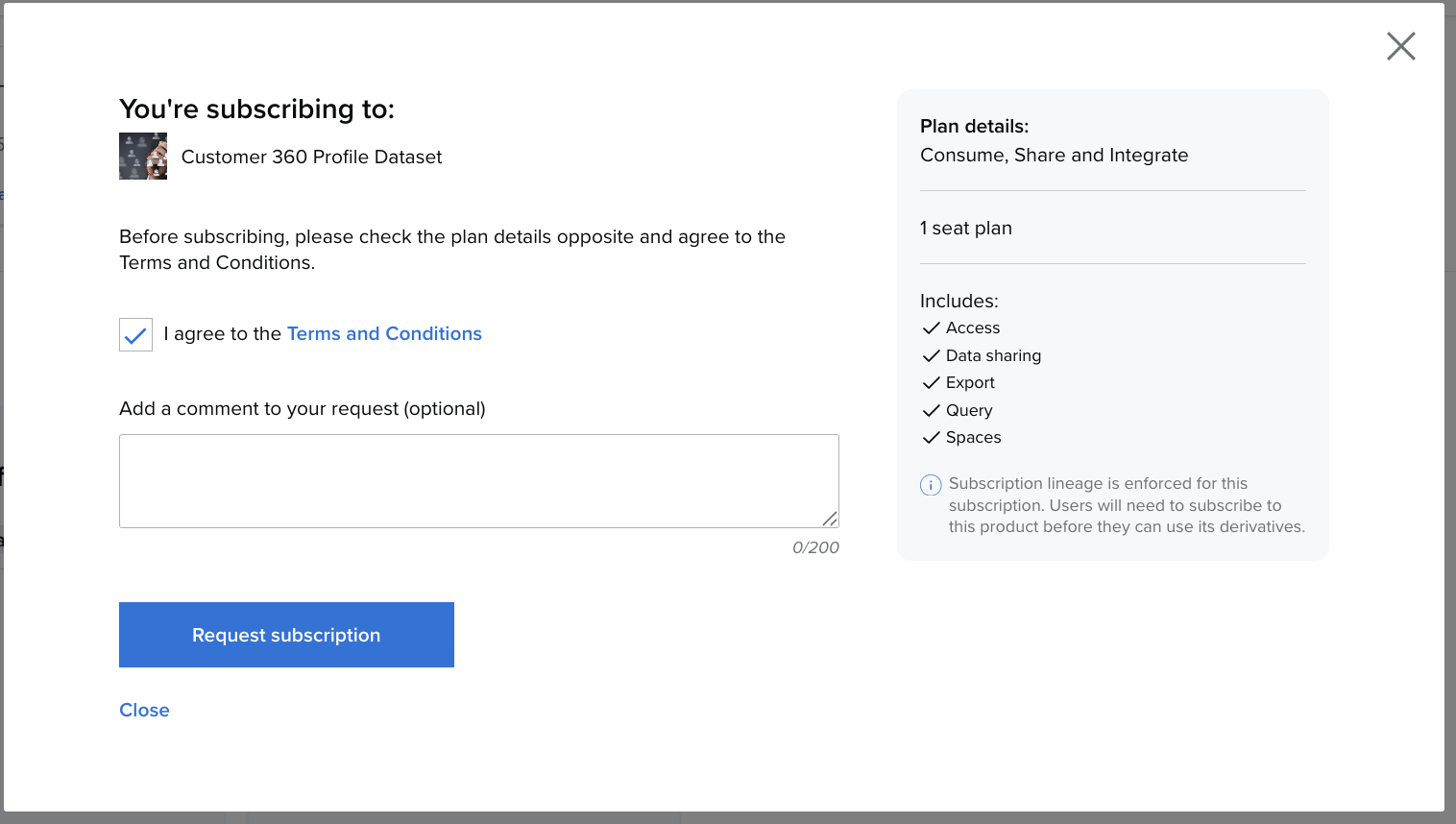Click the Plan details heading

click(974, 126)
